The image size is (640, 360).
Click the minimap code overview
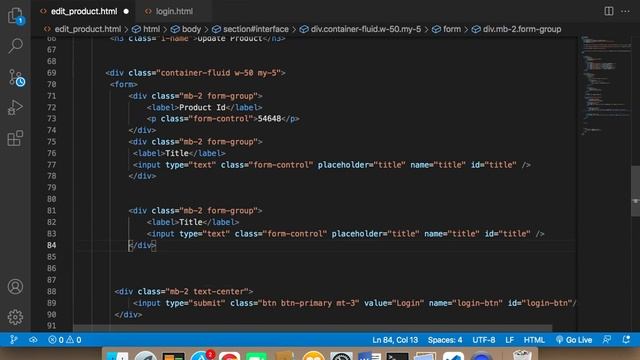(605, 86)
